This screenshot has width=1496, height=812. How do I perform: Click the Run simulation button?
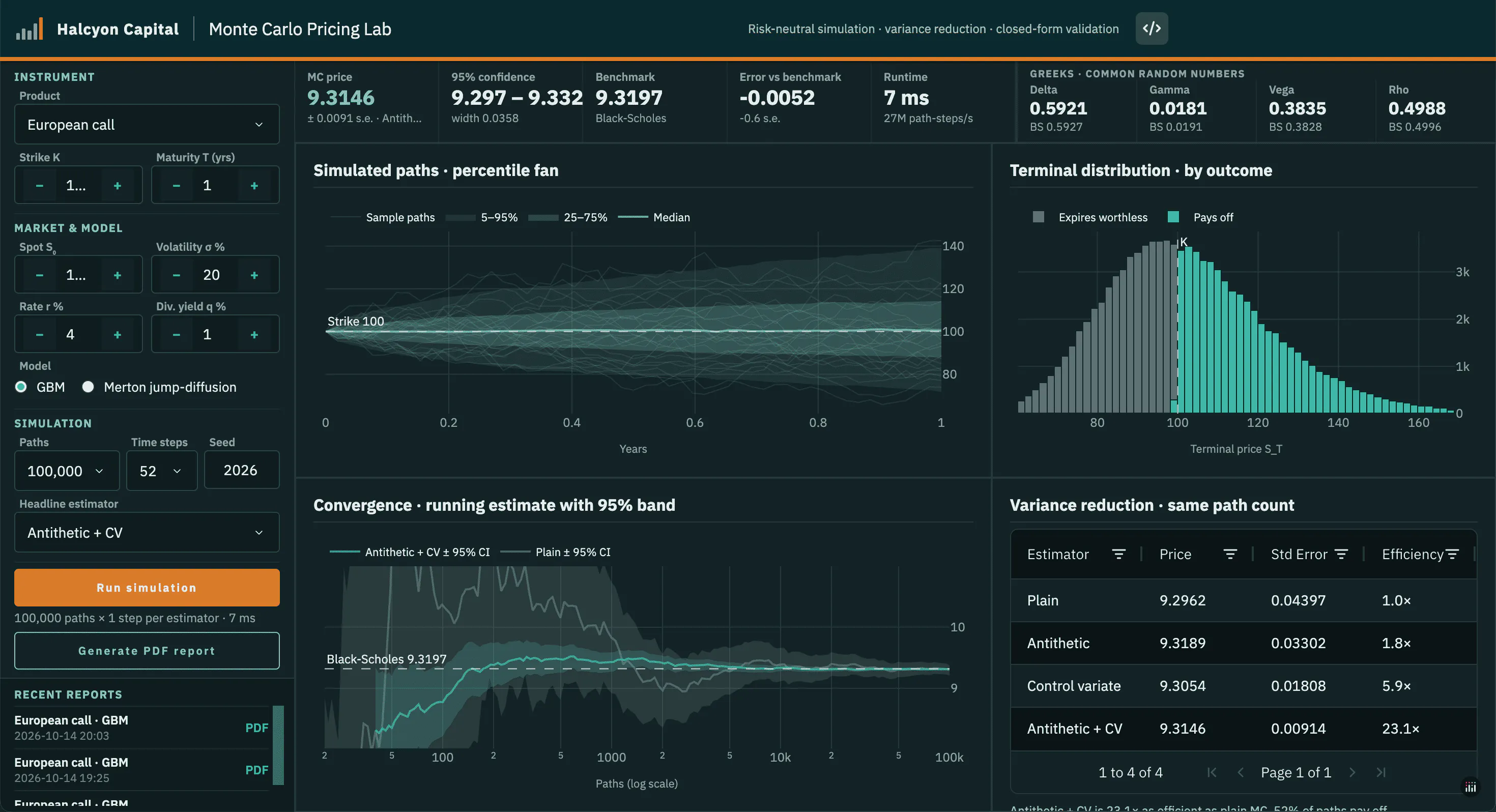pyautogui.click(x=147, y=587)
